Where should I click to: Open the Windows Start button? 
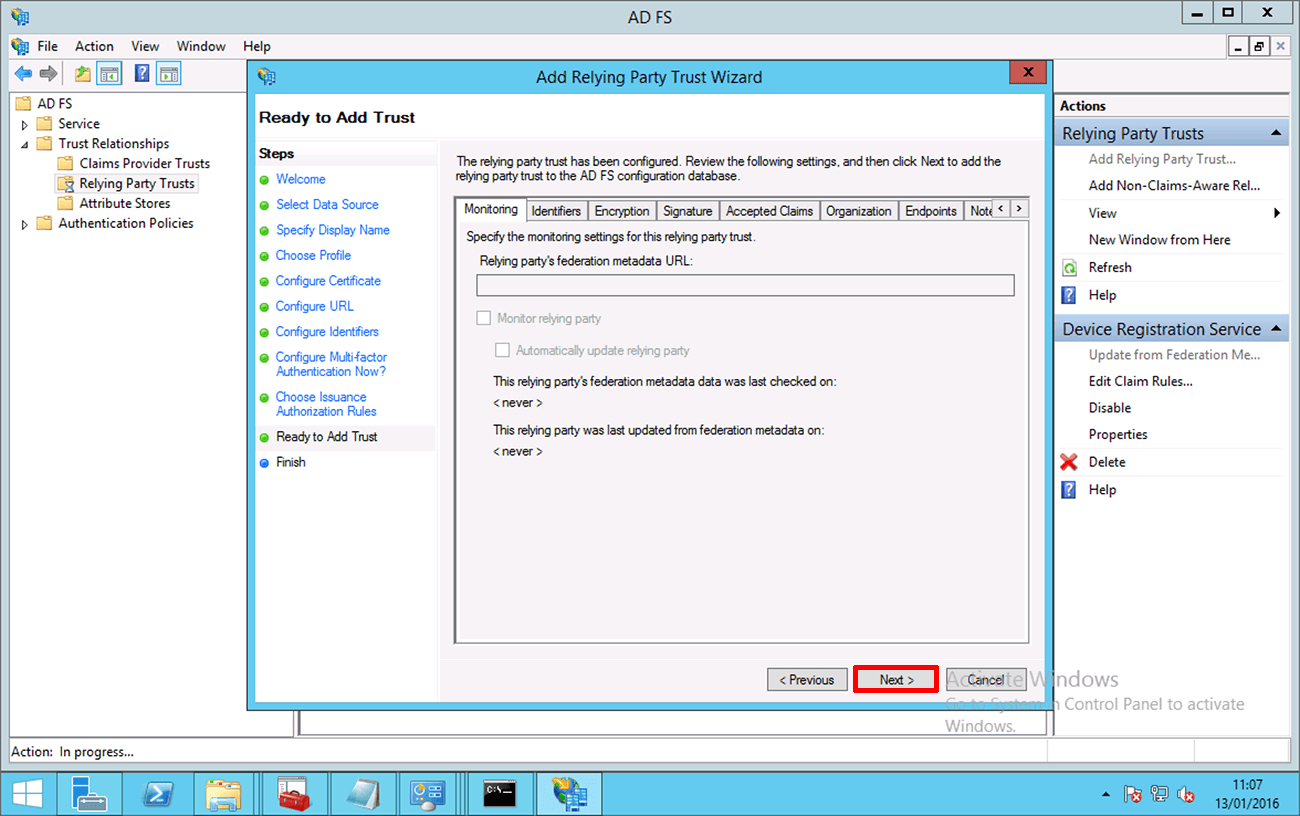point(27,794)
